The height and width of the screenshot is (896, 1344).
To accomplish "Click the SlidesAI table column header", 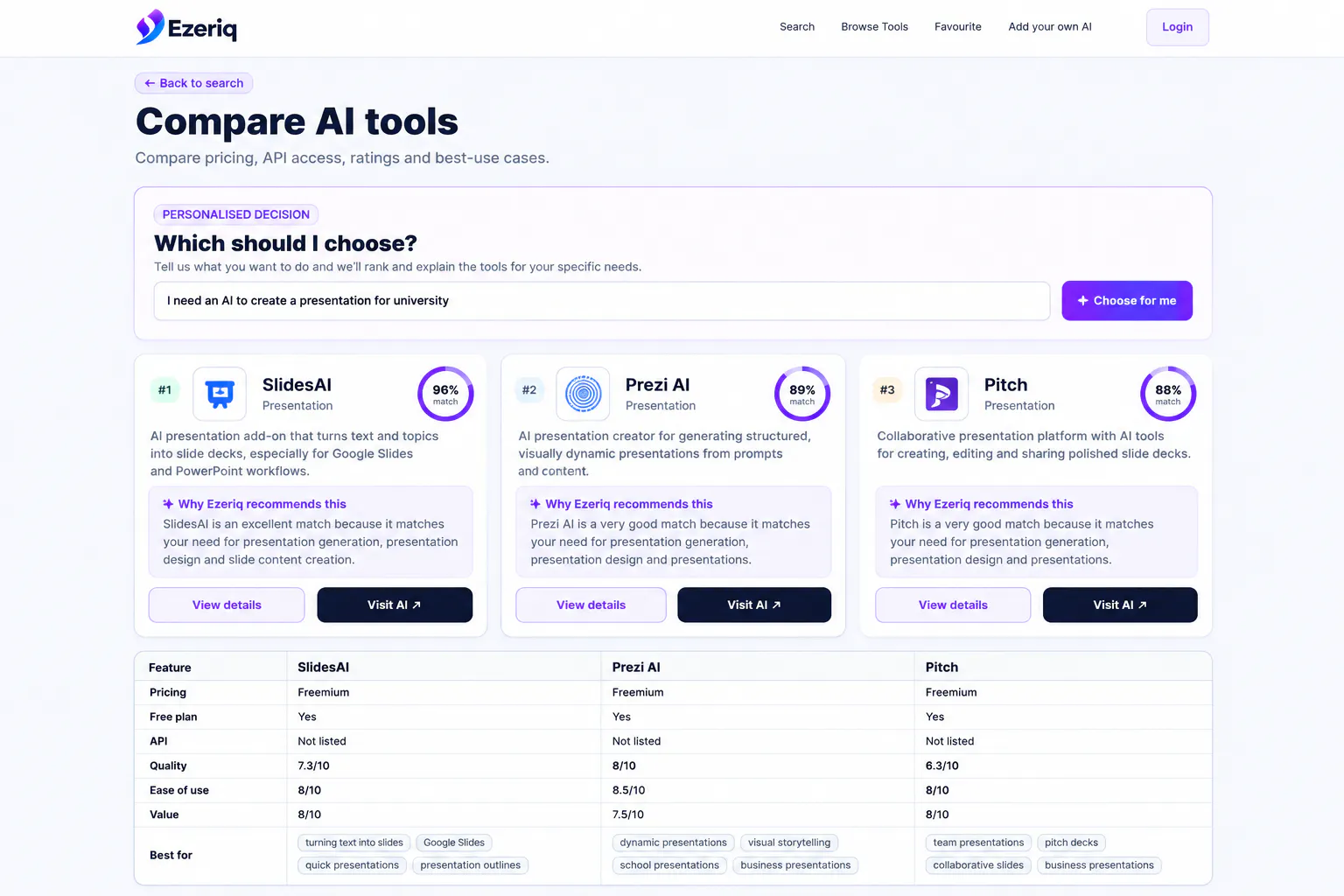I will (324, 668).
